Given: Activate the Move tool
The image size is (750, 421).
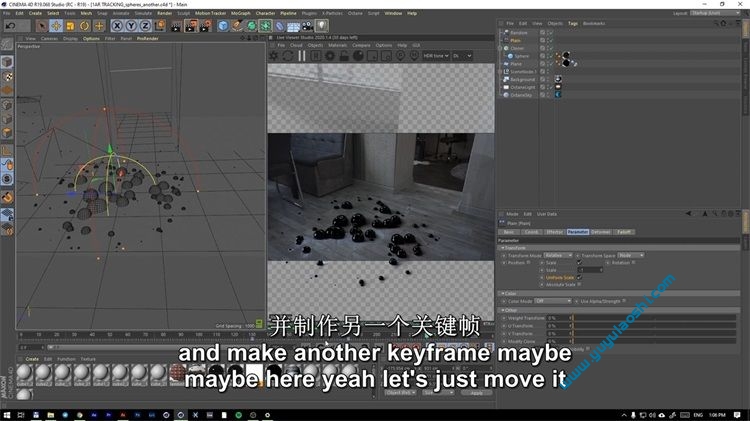Looking at the screenshot, I should tap(56, 25).
